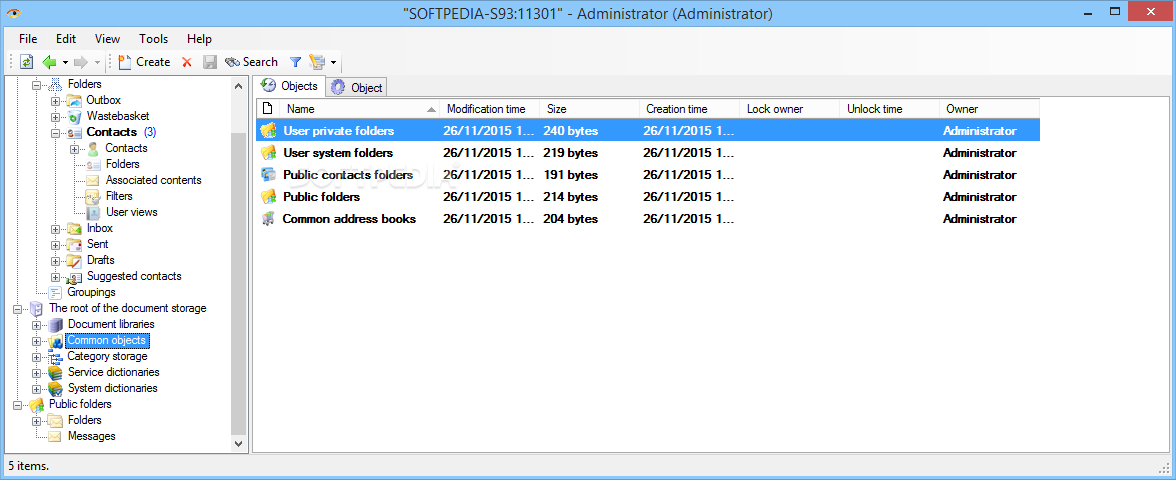The image size is (1176, 480).
Task: Click the "Common address books" name
Action: tap(349, 219)
